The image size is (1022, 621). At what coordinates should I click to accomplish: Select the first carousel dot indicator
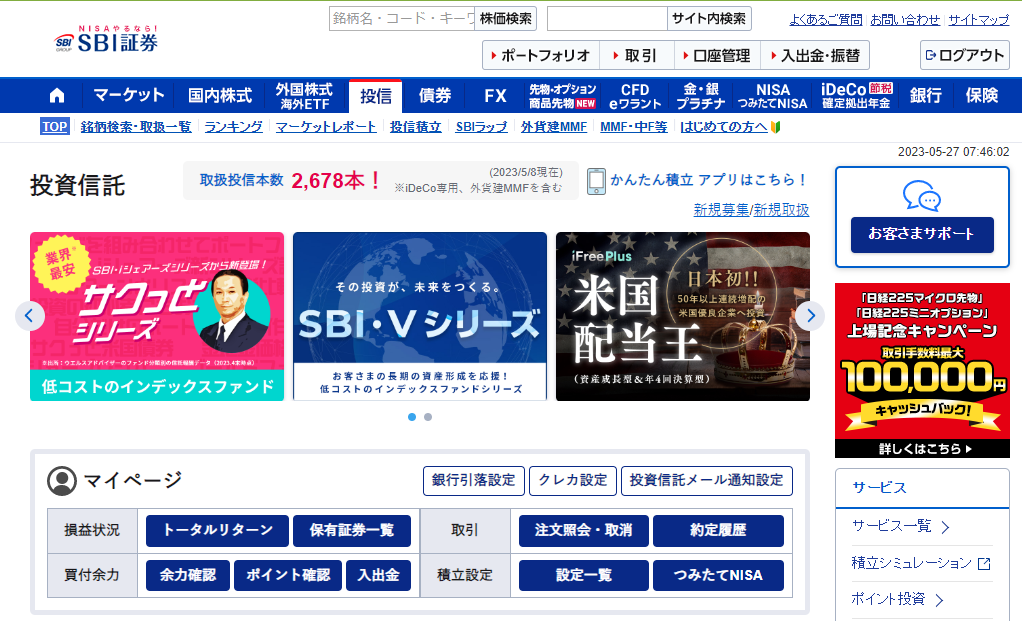point(412,417)
